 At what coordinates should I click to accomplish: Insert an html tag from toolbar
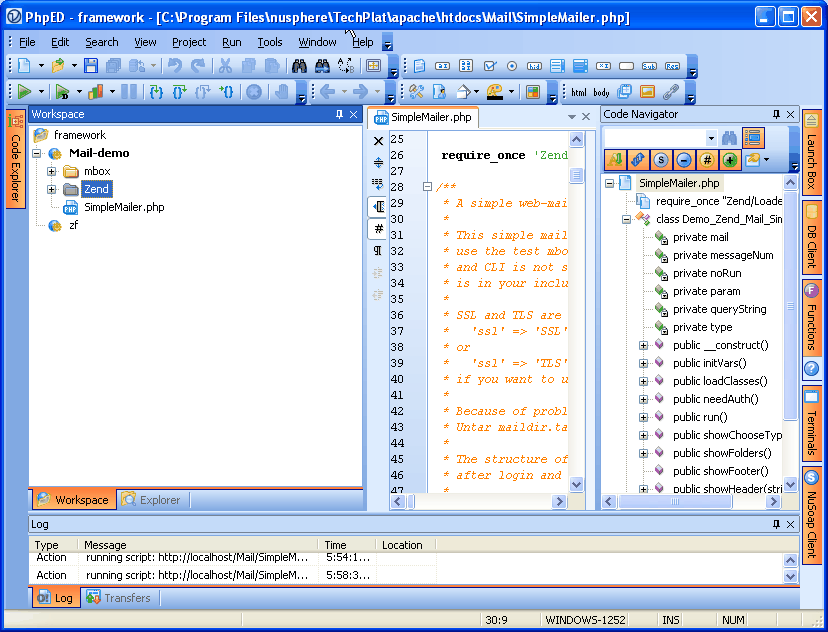[579, 92]
